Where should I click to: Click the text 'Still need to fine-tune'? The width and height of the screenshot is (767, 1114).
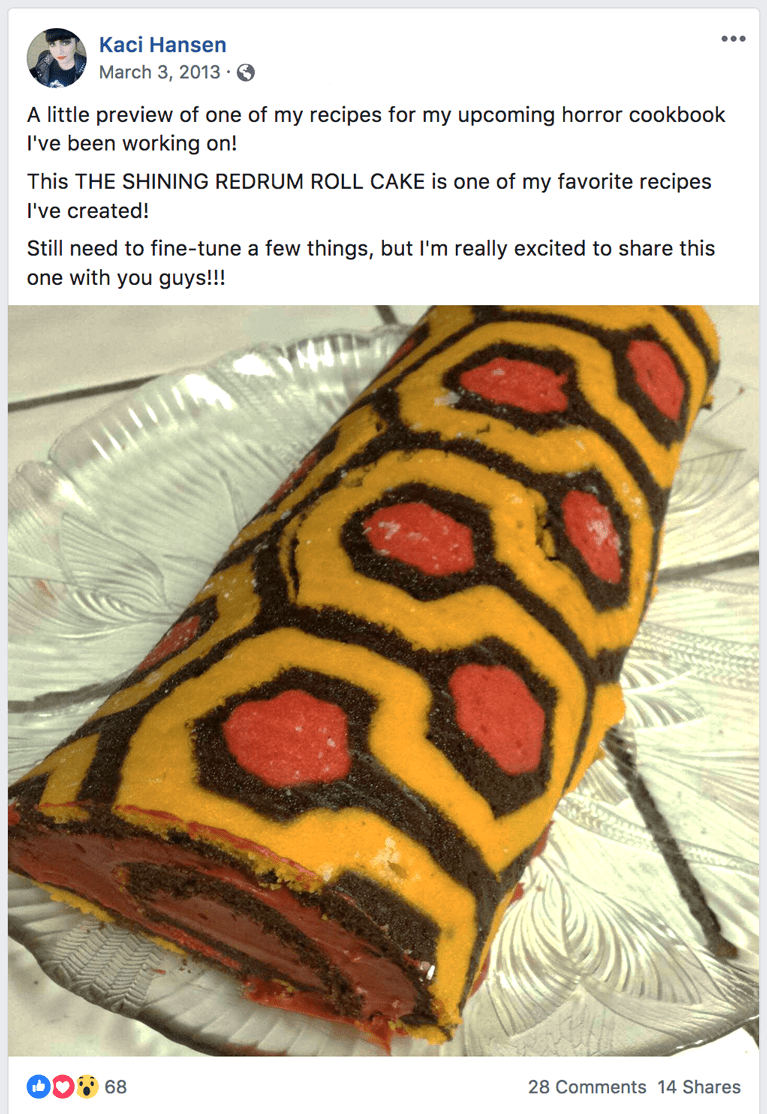134,249
